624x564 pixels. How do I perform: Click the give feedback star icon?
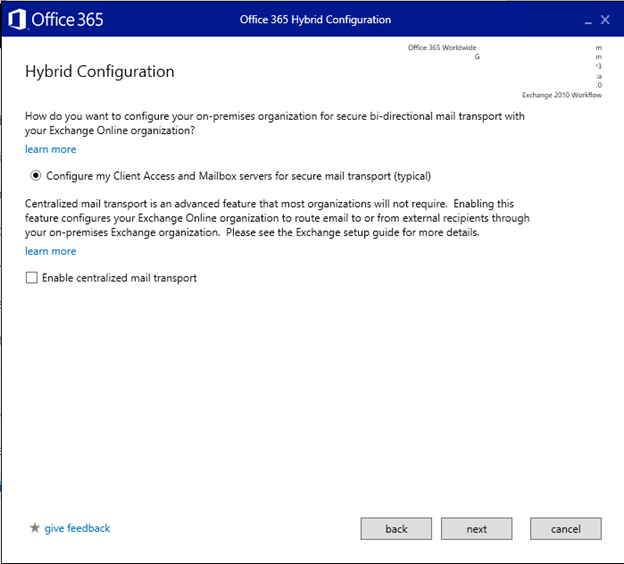coord(35,528)
